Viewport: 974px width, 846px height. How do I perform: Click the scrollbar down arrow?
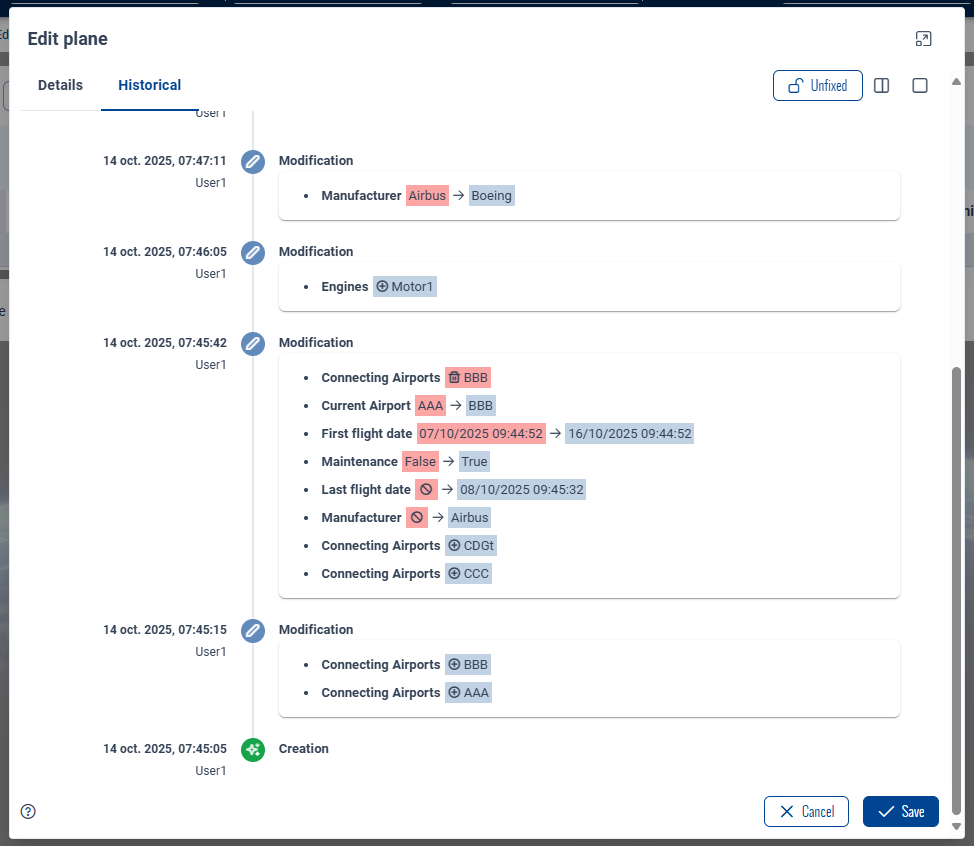(x=956, y=827)
